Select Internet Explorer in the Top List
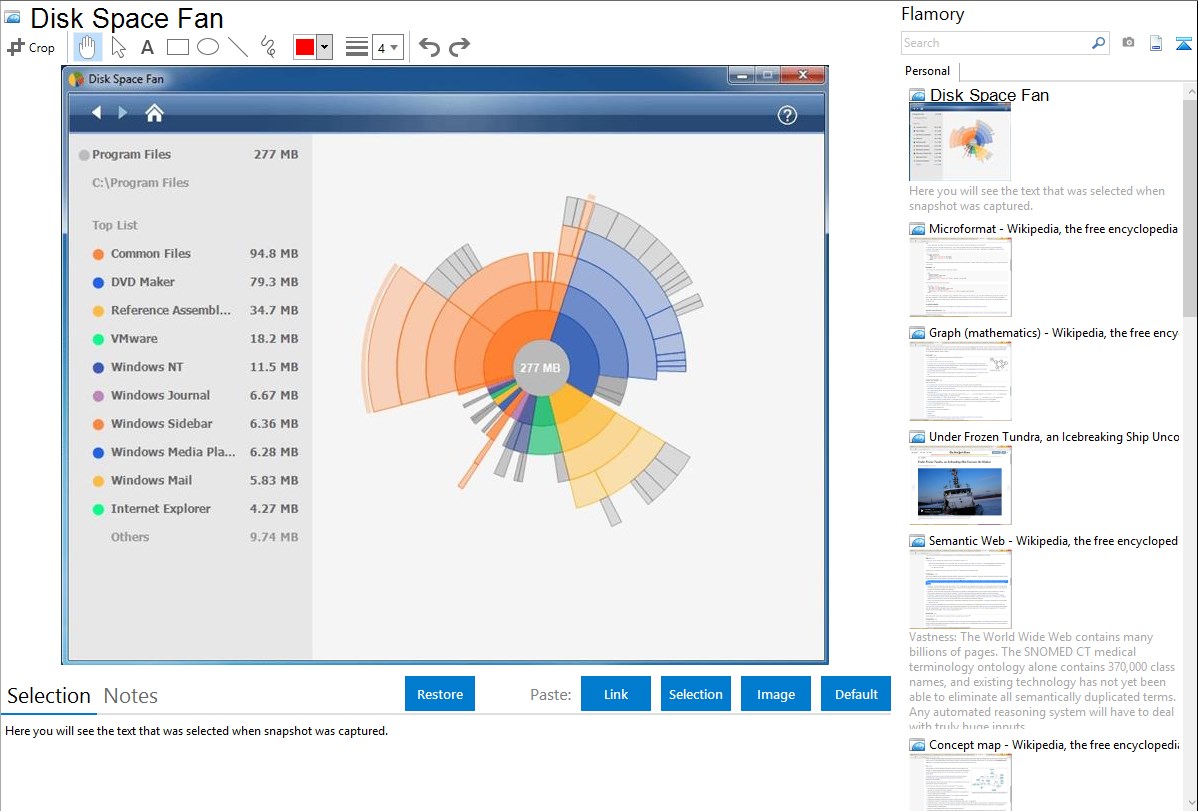Image resolution: width=1198 pixels, height=811 pixels. tap(195, 508)
